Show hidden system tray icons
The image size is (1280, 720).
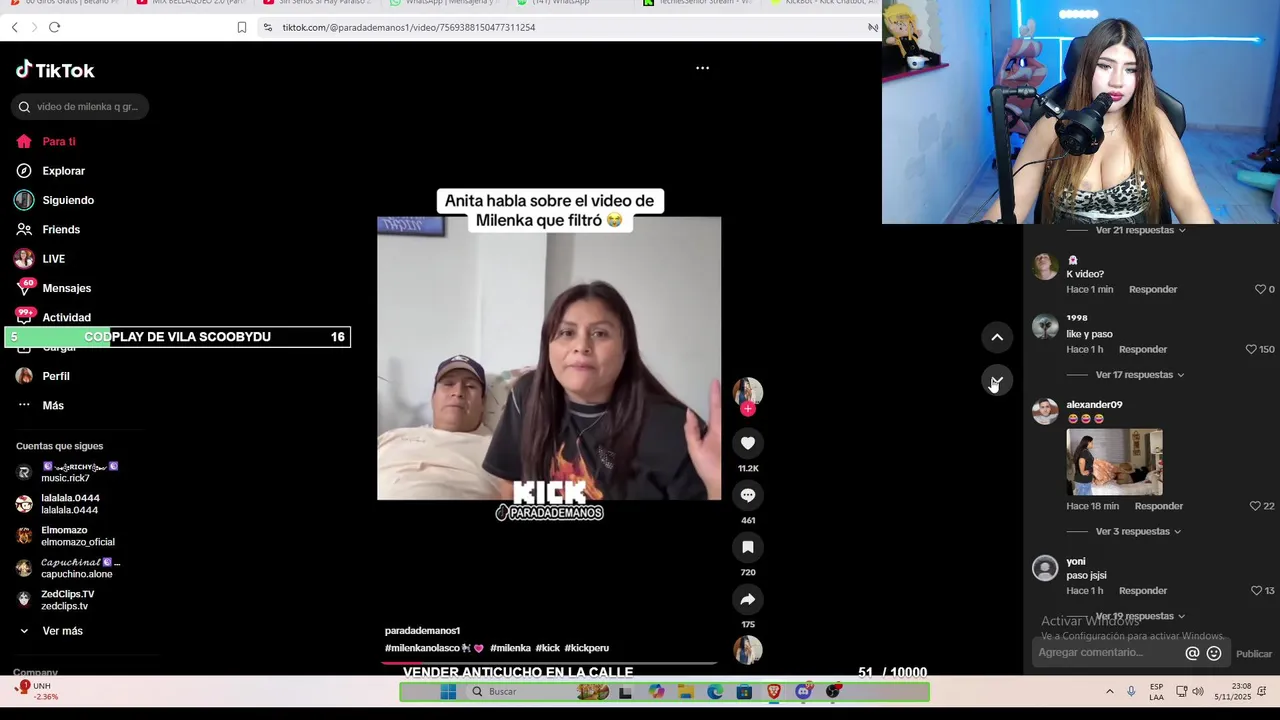(x=1109, y=691)
